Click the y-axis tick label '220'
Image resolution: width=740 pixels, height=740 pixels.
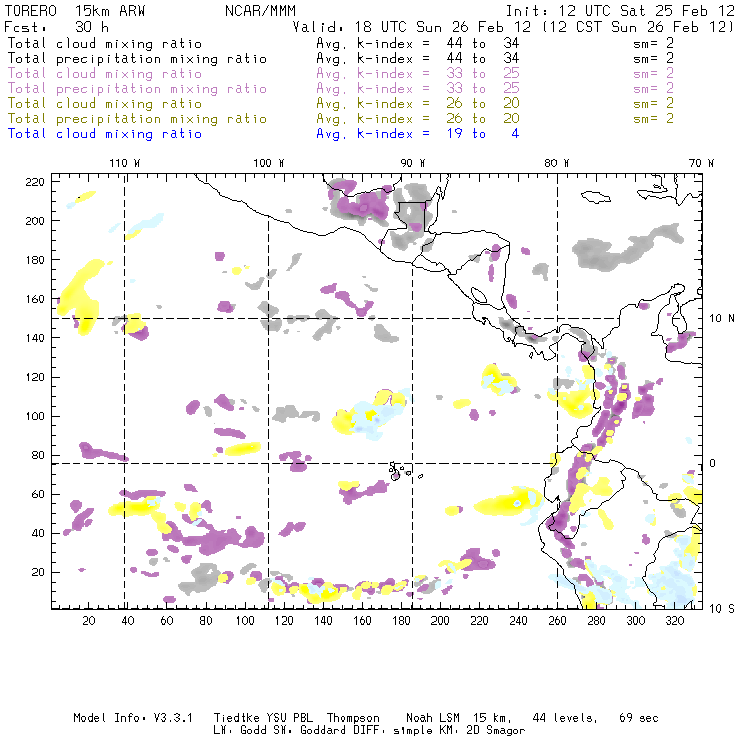35,182
